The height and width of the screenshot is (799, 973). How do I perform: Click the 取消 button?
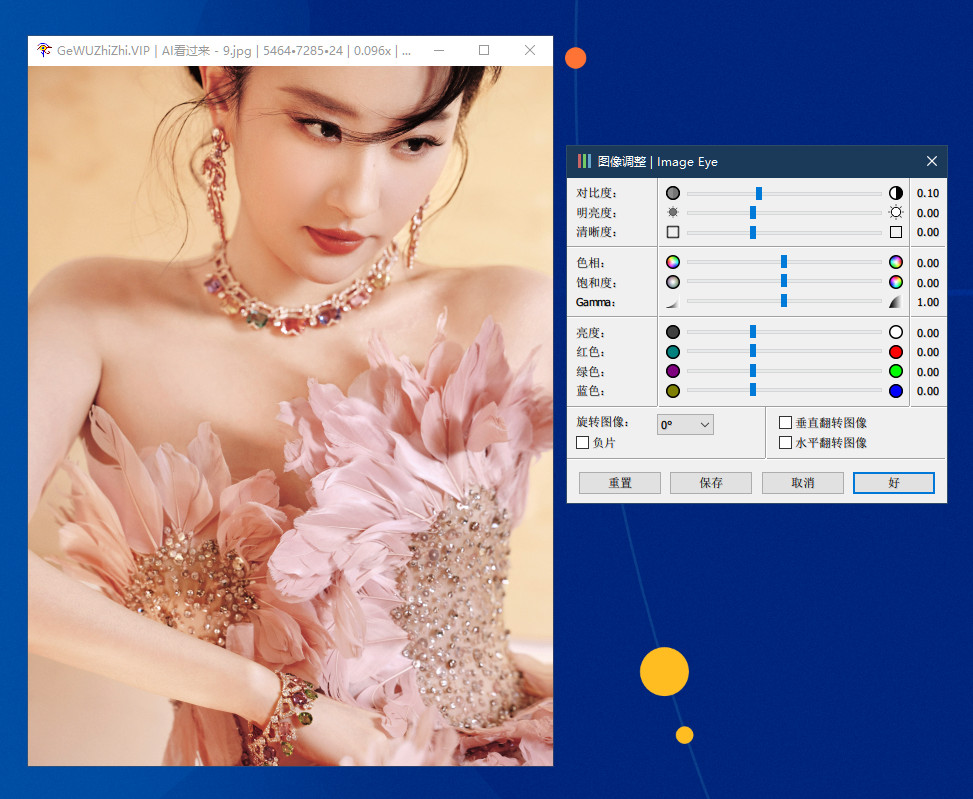click(802, 483)
